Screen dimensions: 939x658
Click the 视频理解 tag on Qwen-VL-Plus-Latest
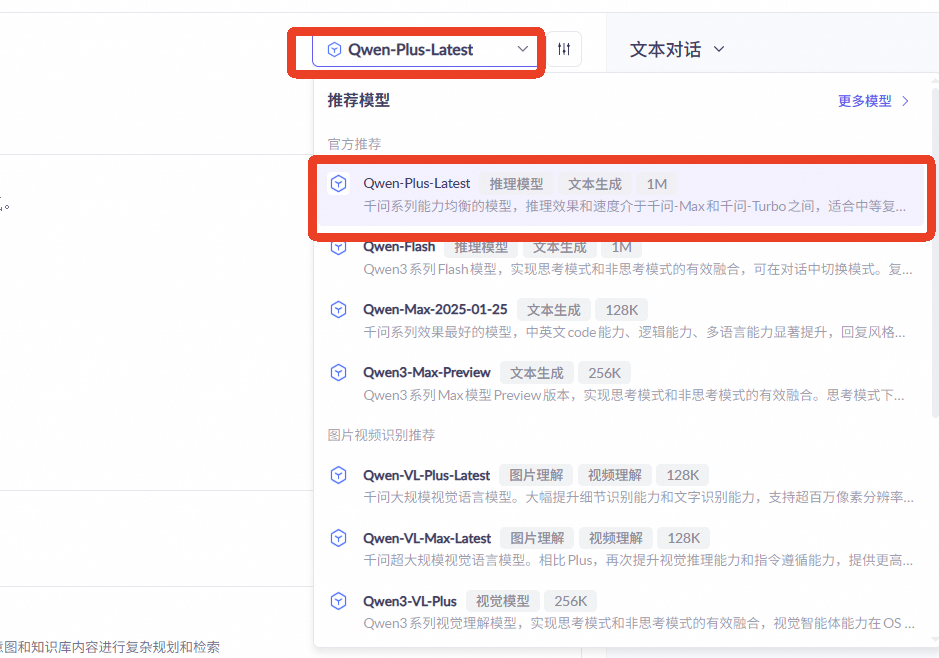pyautogui.click(x=614, y=475)
